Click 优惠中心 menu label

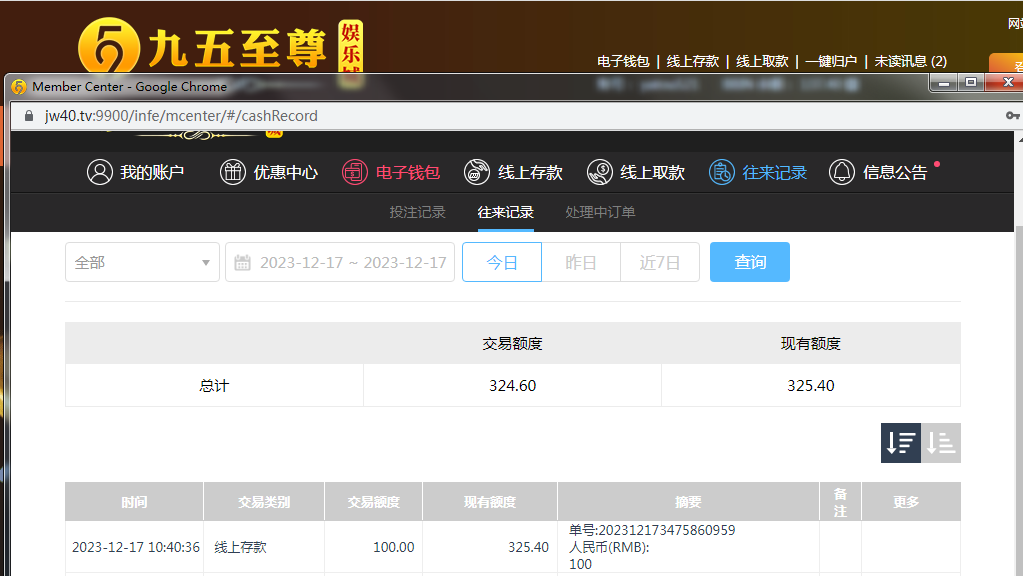click(x=285, y=172)
